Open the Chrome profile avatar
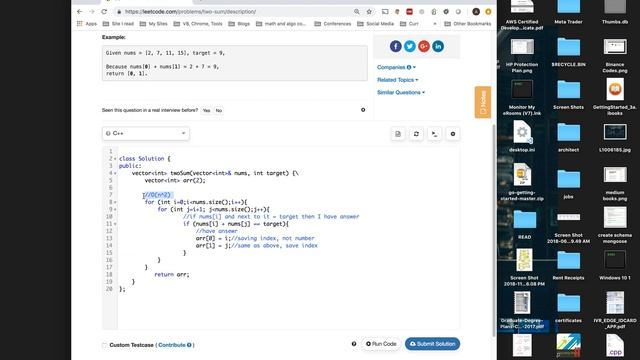 click(476, 12)
